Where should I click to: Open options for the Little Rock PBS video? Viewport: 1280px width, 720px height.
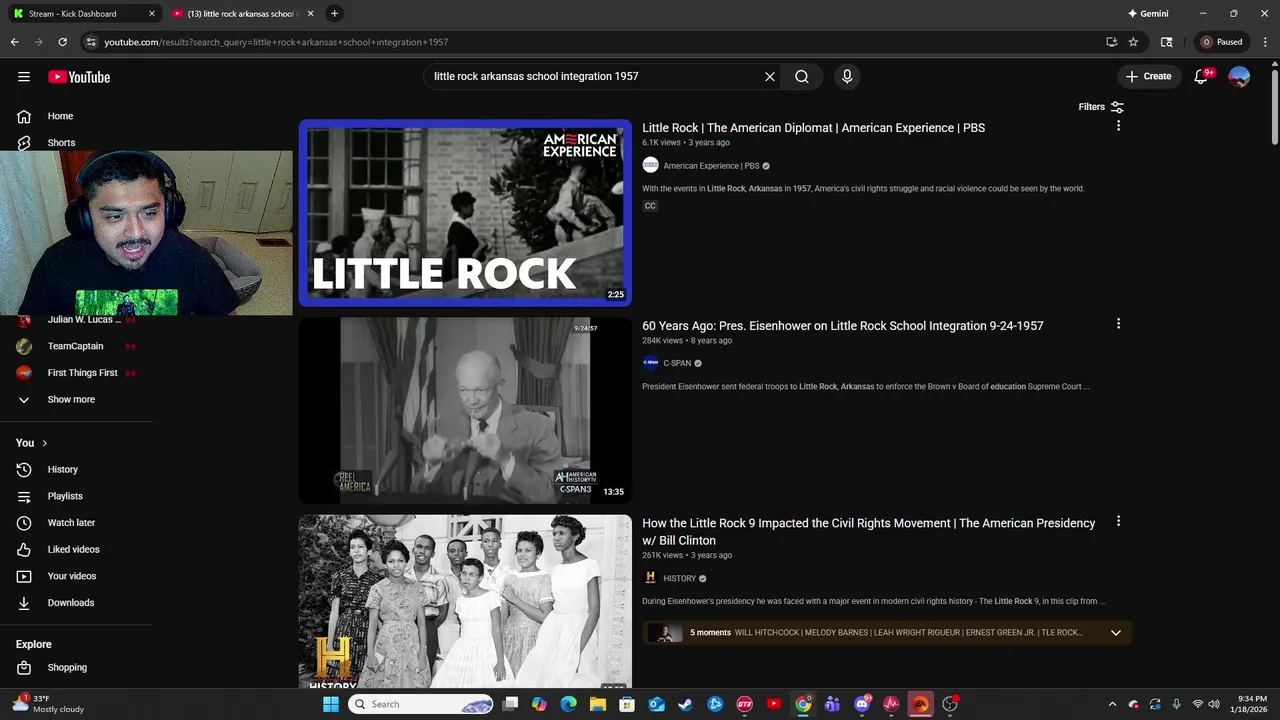(x=1118, y=126)
